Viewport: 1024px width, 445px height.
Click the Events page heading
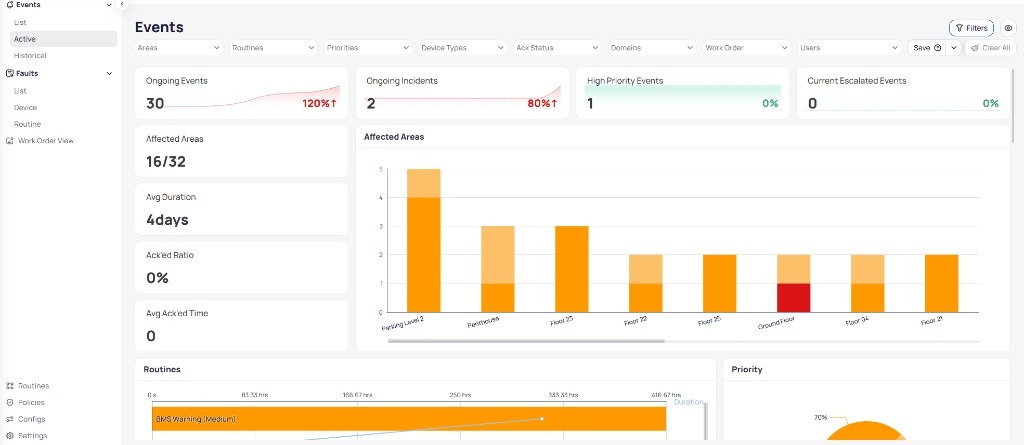(159, 27)
